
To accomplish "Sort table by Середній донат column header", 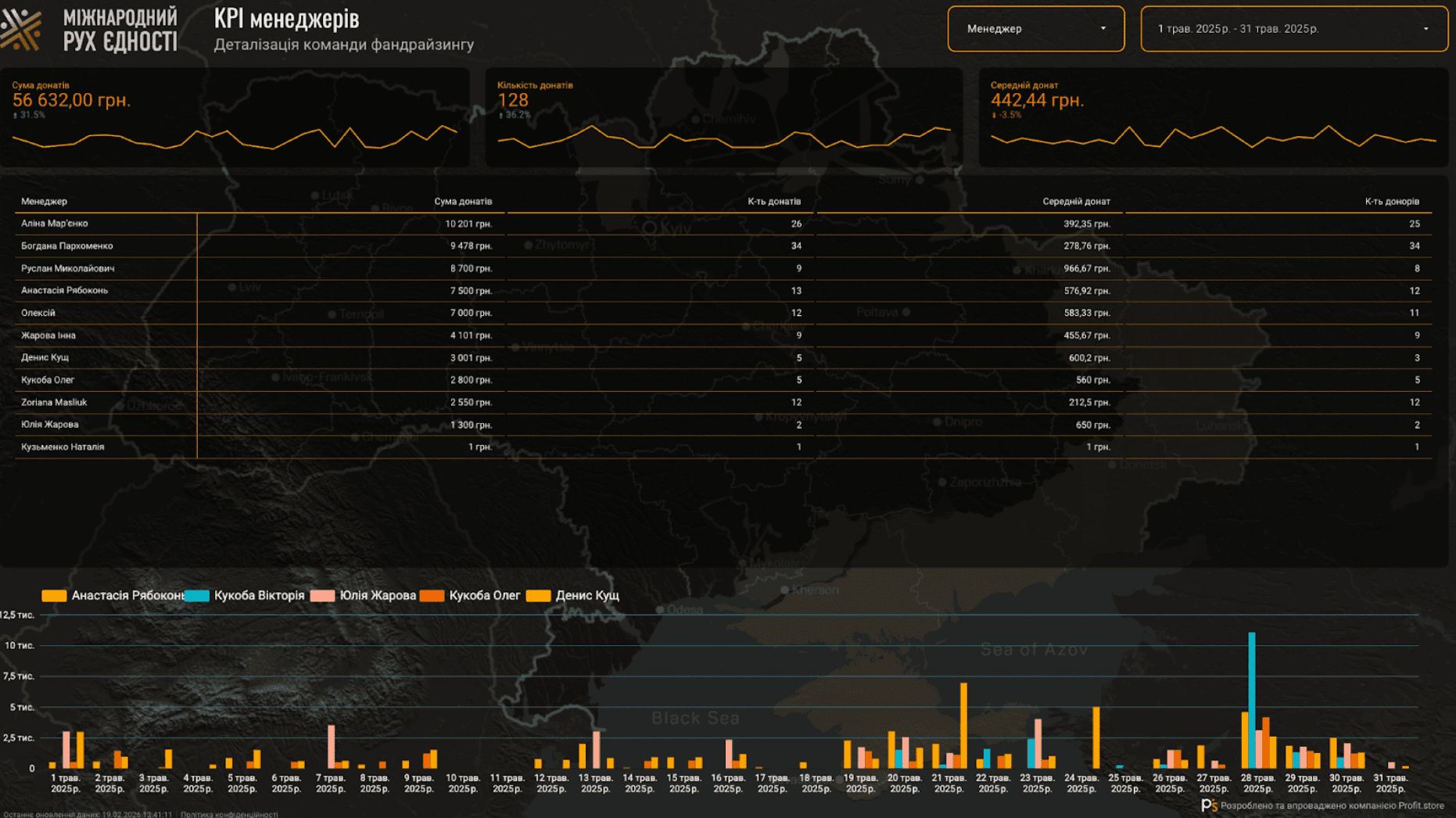I will tap(1075, 202).
